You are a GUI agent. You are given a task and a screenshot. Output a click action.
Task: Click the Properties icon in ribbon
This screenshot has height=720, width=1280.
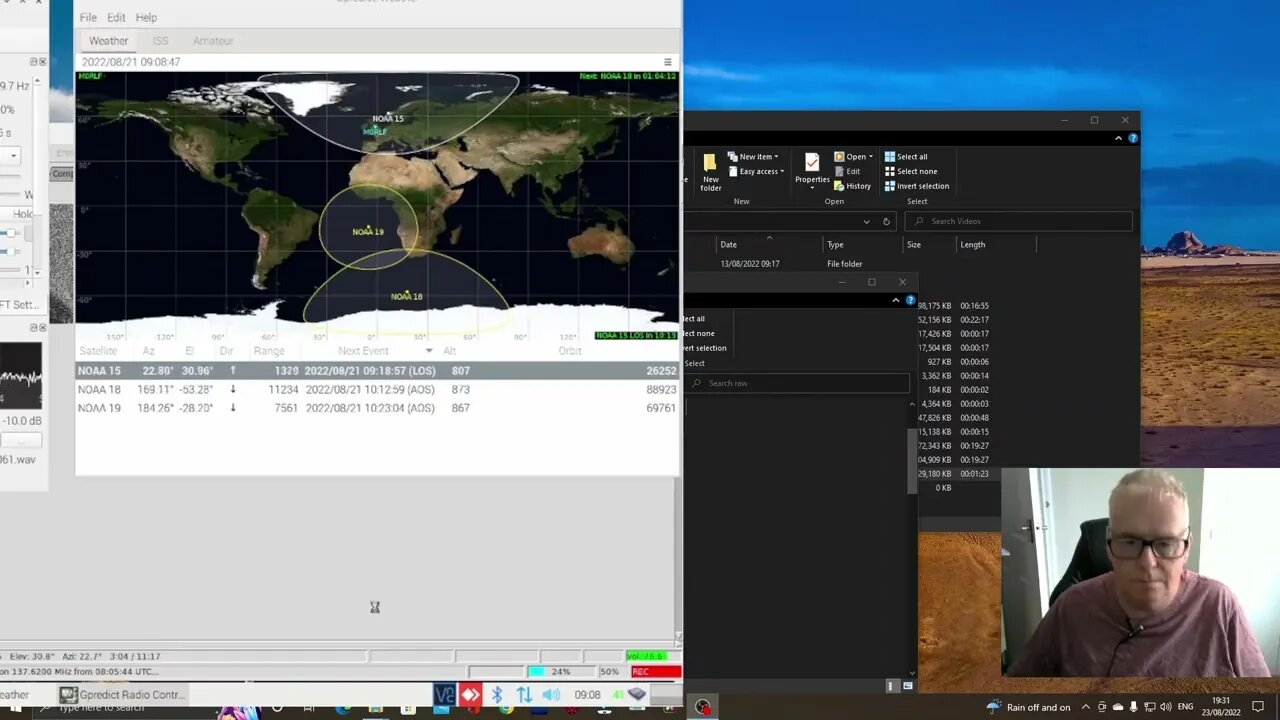click(811, 163)
